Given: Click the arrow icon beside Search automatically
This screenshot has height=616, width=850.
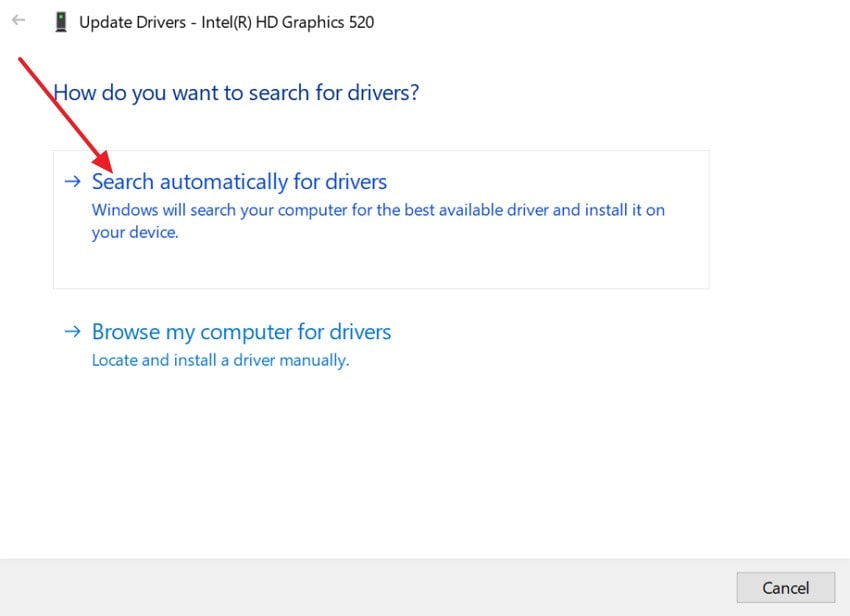Looking at the screenshot, I should 73,181.
